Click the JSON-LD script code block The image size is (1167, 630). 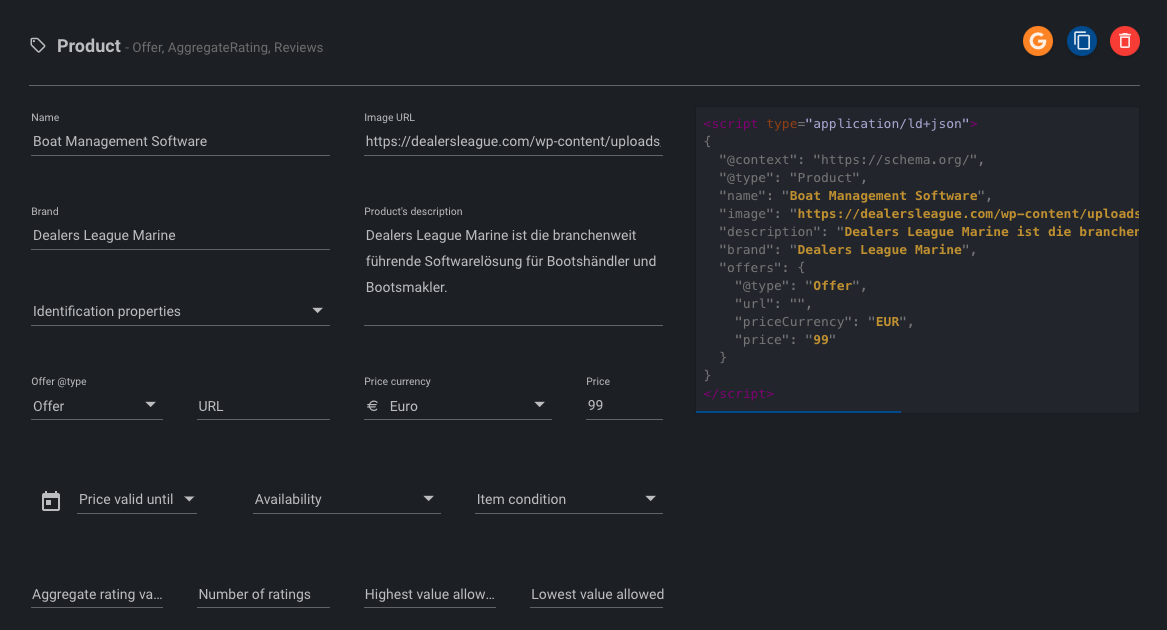[917, 260]
